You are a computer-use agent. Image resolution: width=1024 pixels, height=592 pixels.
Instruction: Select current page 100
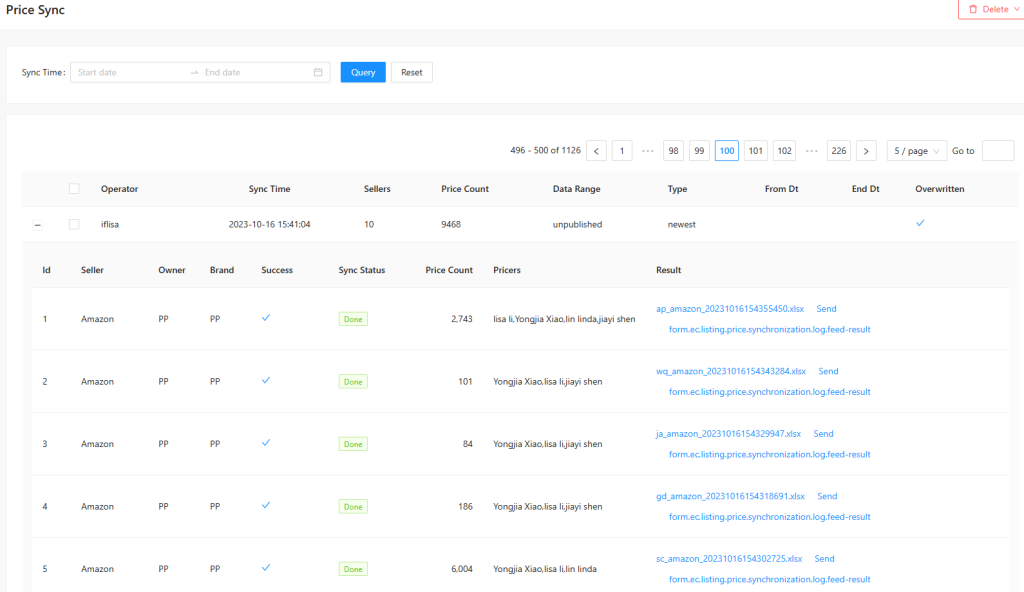(x=727, y=151)
